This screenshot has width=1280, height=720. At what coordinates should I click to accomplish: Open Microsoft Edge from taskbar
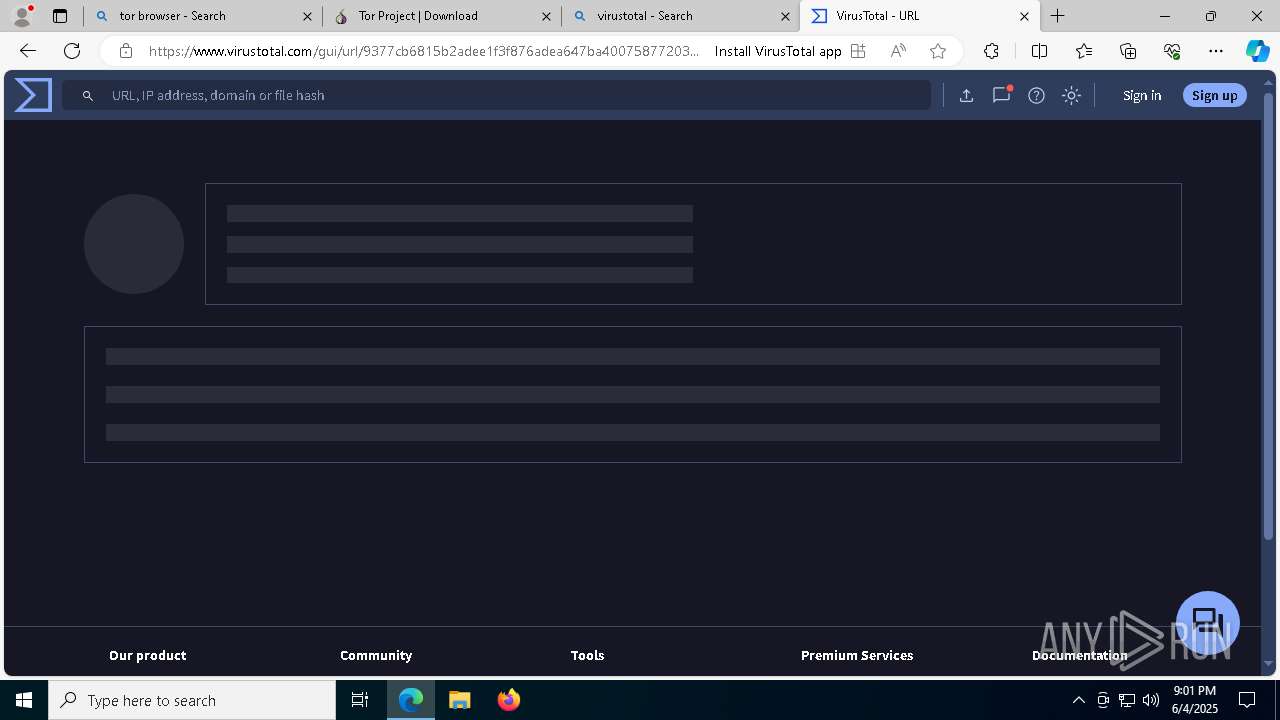click(x=411, y=700)
